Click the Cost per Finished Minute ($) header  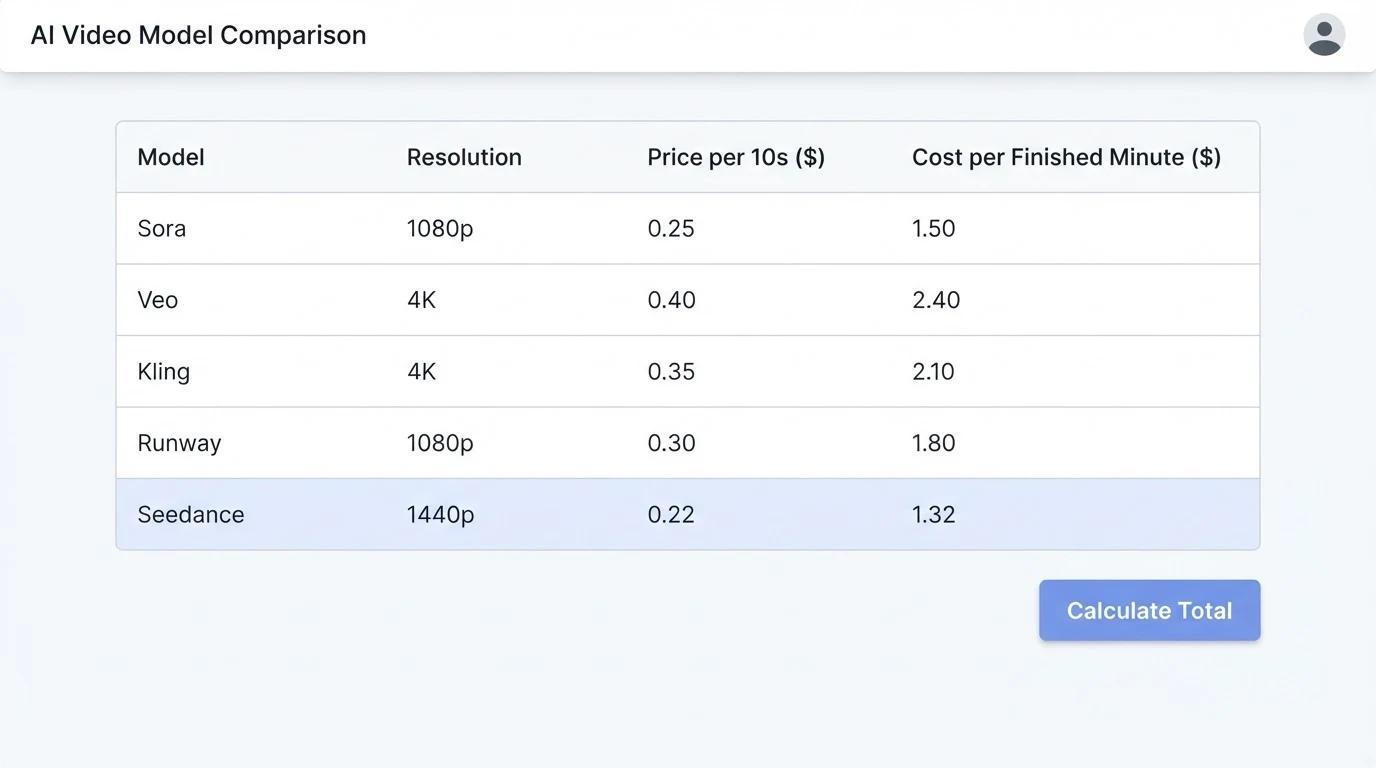click(1066, 157)
